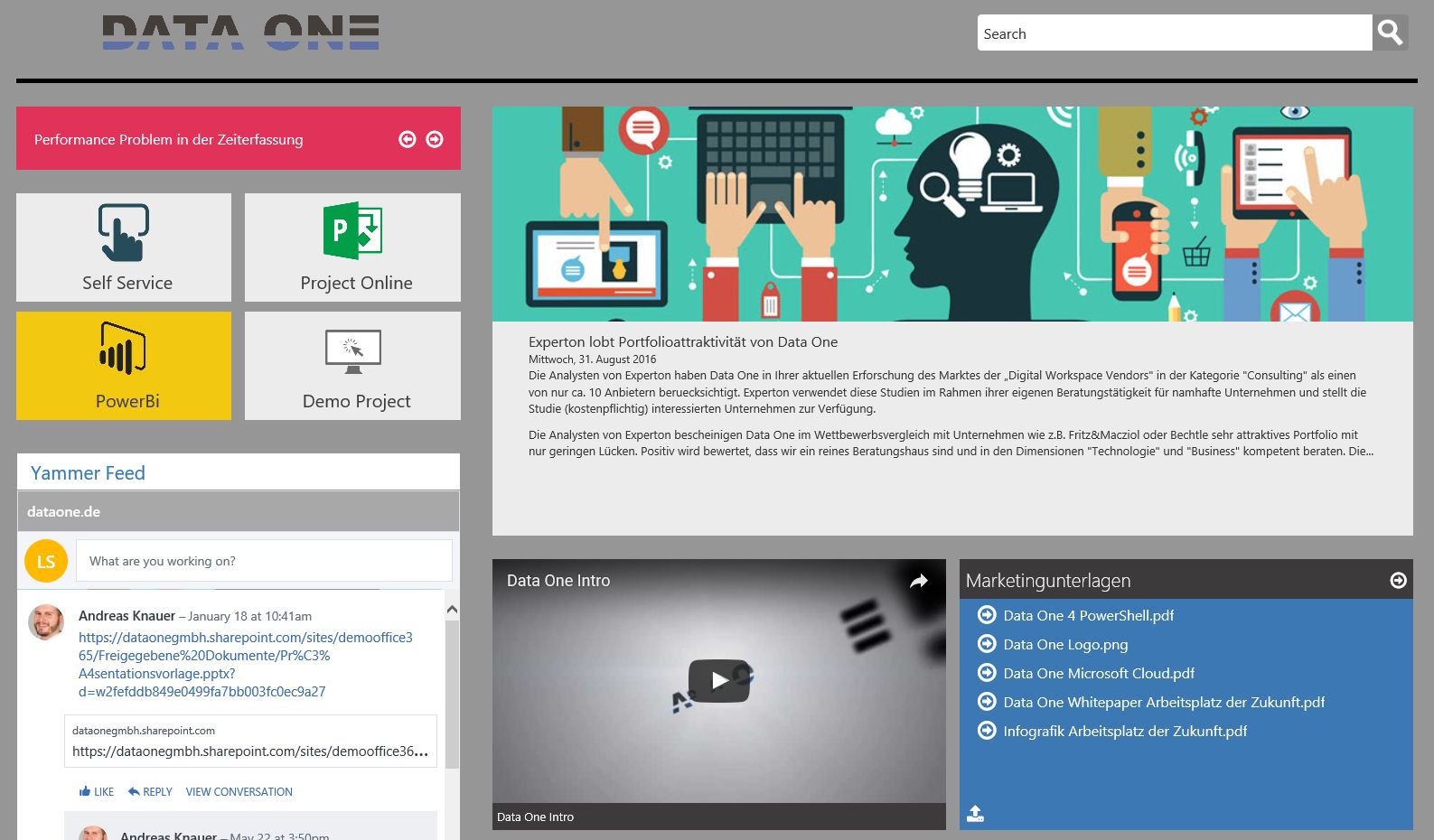1434x840 pixels.
Task: Open Marketingunterlagen library arrow icon
Action: coord(1398,581)
